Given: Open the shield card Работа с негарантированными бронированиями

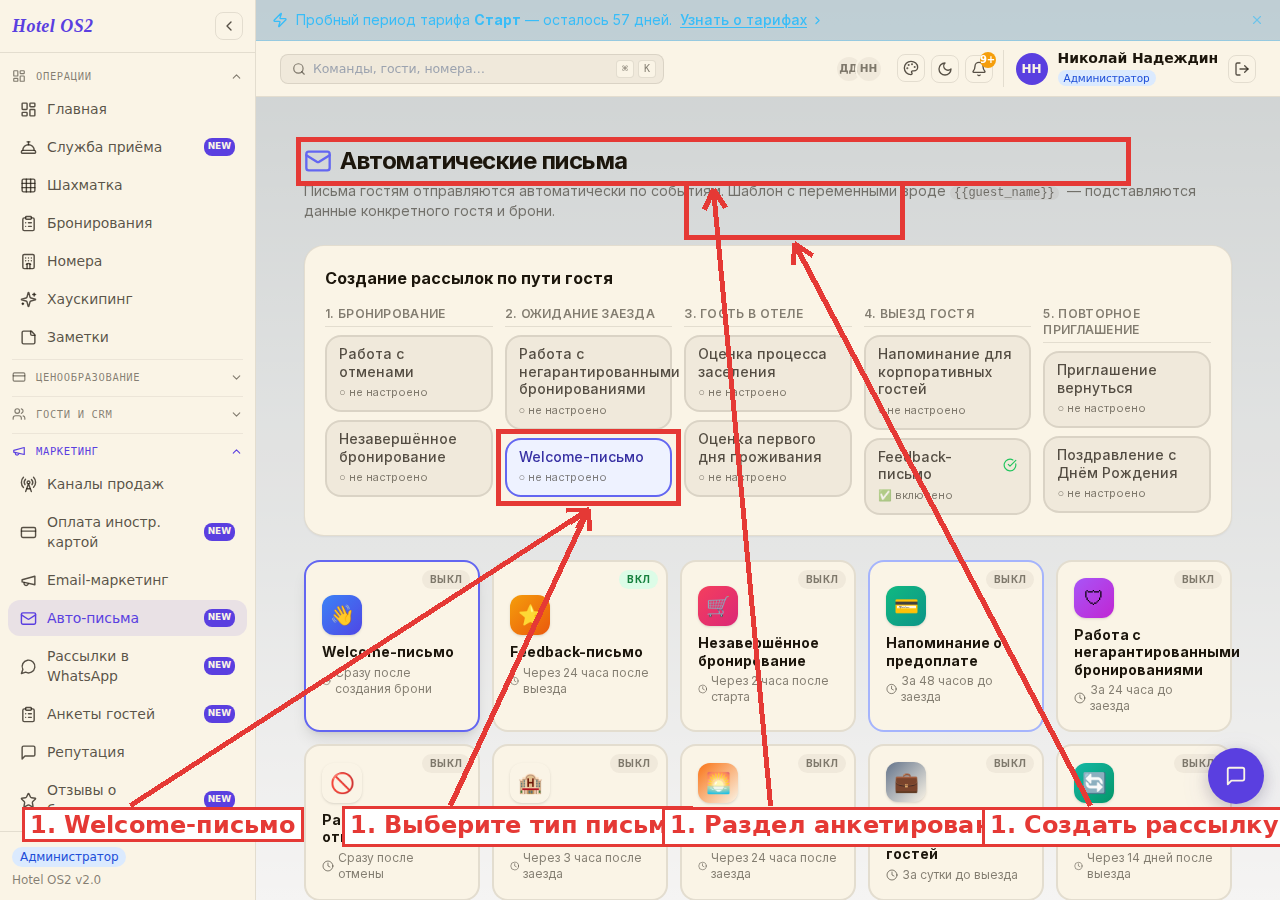Looking at the screenshot, I should point(1144,646).
